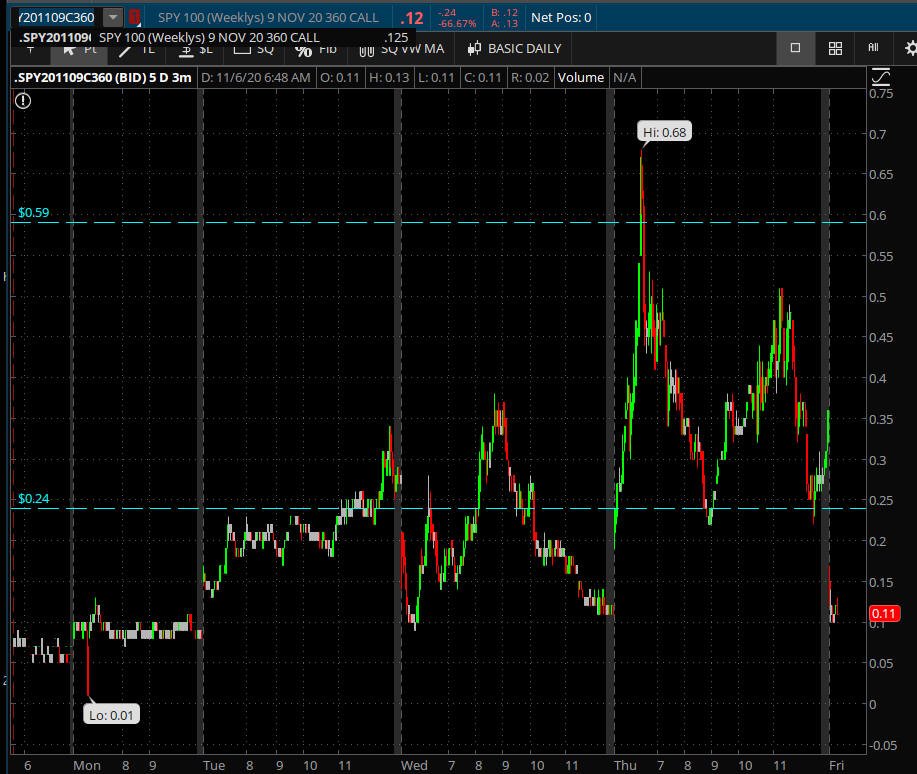The image size is (917, 774).
Task: Select the price level $L tool
Action: 195,48
